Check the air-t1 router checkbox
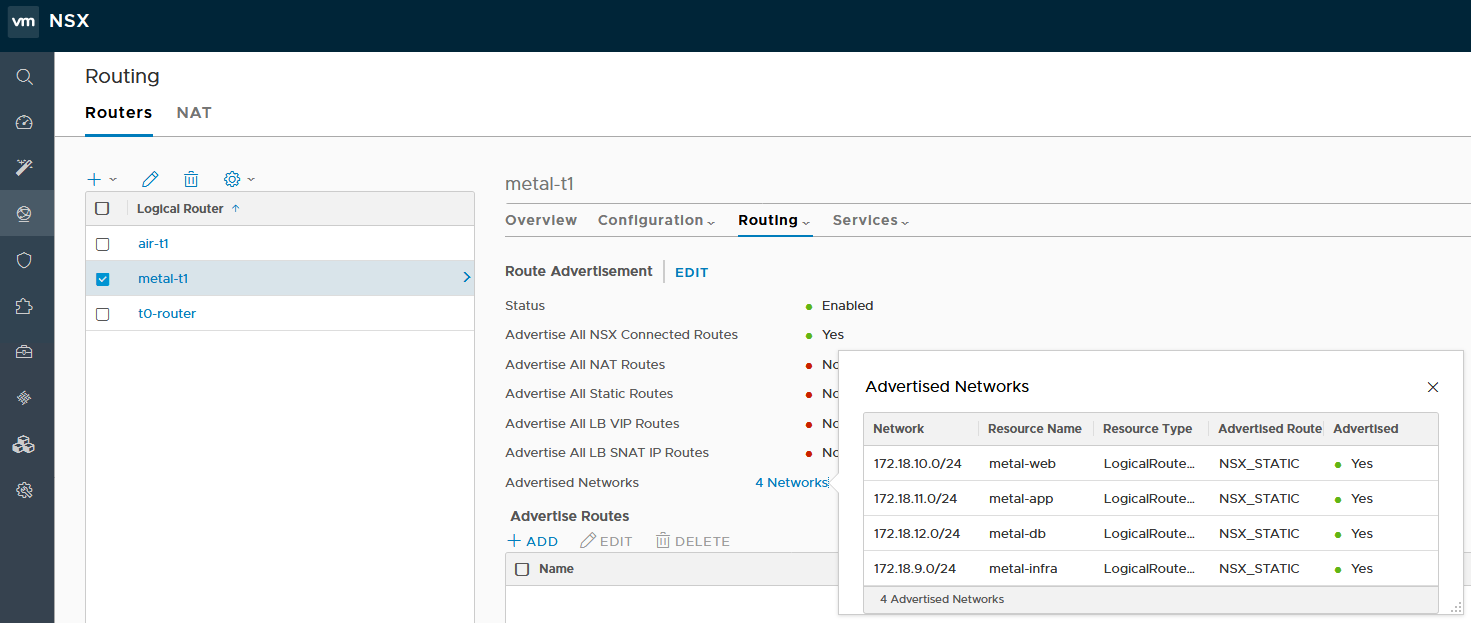The height and width of the screenshot is (623, 1471). pos(102,244)
